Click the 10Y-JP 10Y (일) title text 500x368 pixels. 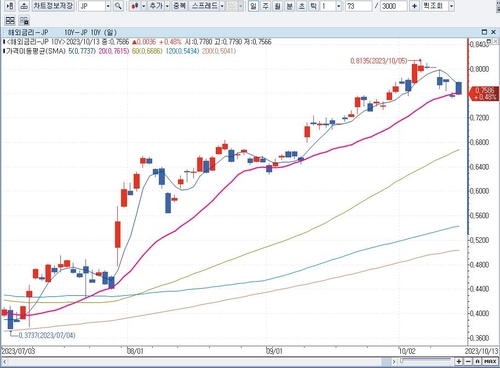(90, 32)
